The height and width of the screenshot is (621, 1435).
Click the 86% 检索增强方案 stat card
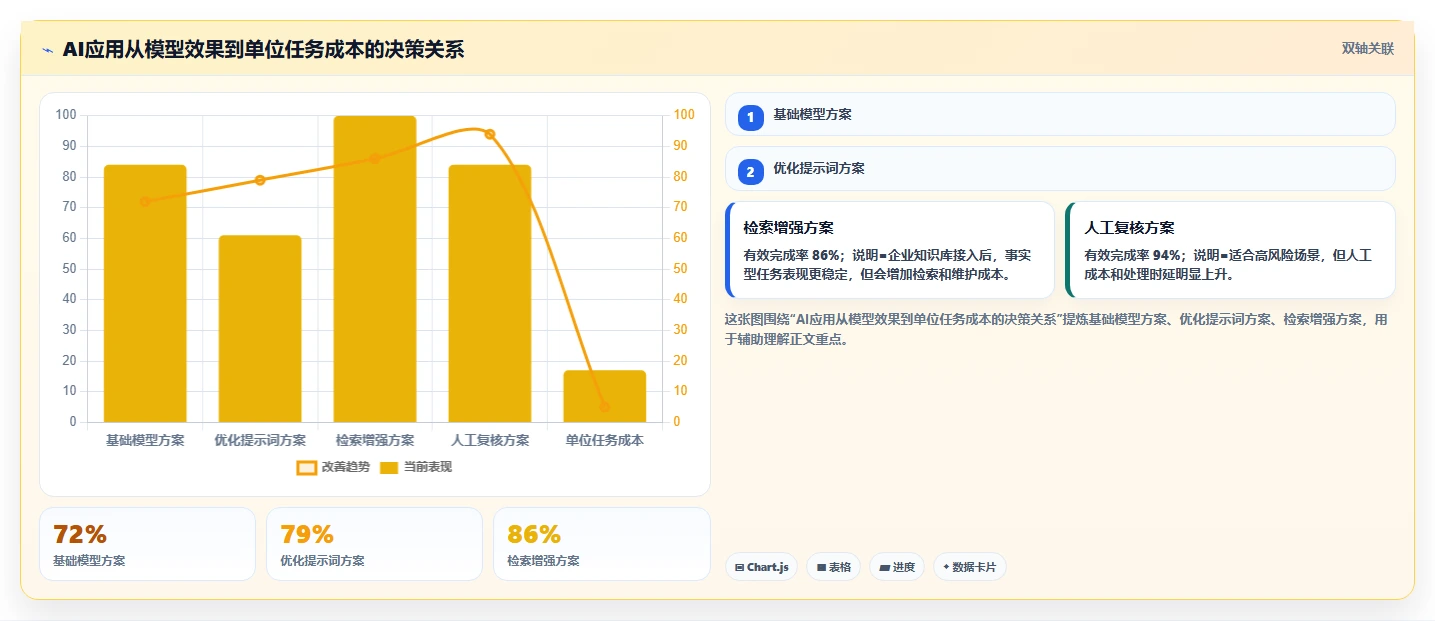point(602,544)
